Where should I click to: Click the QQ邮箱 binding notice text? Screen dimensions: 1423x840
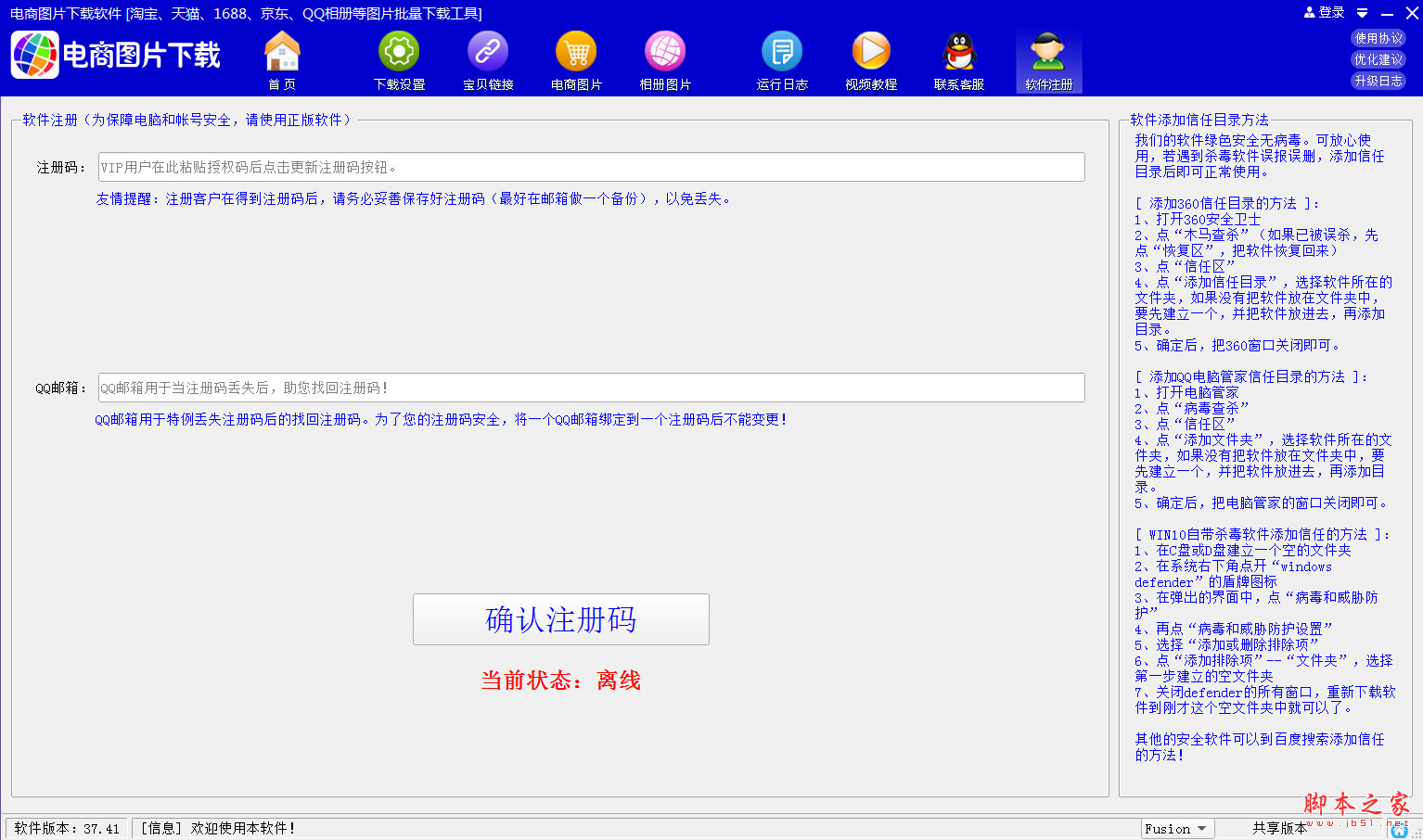pos(441,419)
